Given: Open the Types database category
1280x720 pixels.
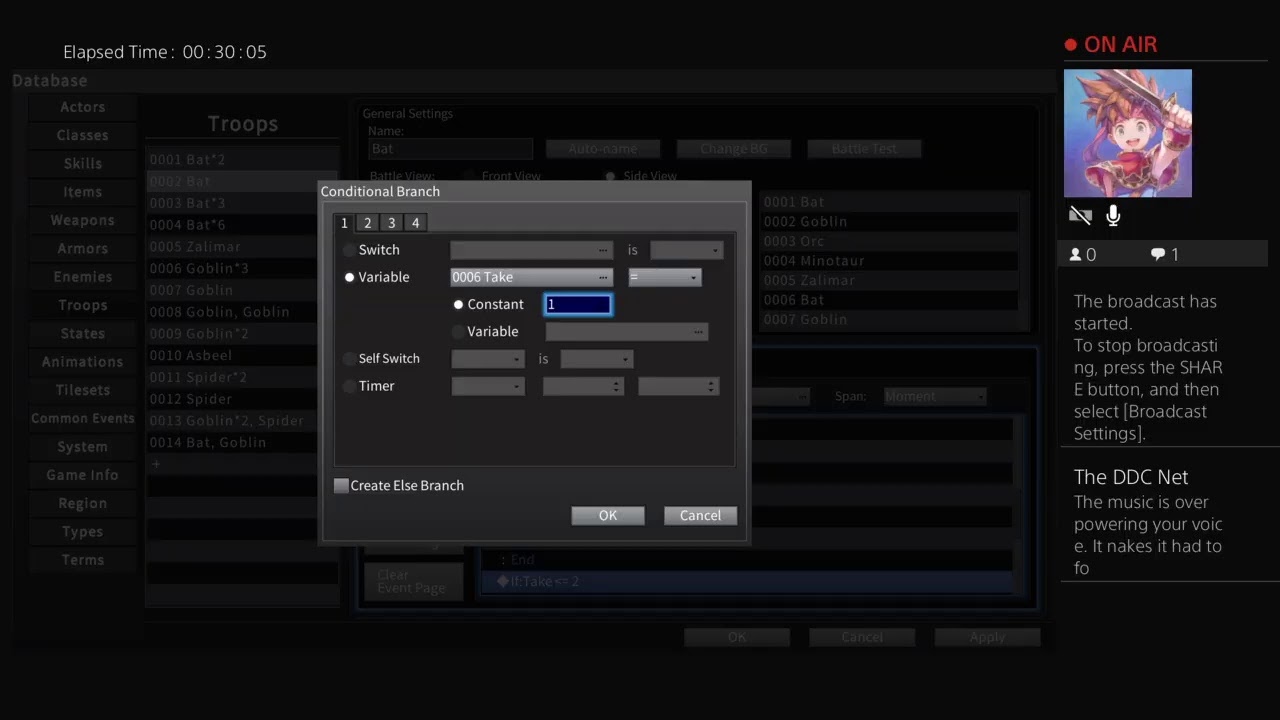Looking at the screenshot, I should 83,532.
